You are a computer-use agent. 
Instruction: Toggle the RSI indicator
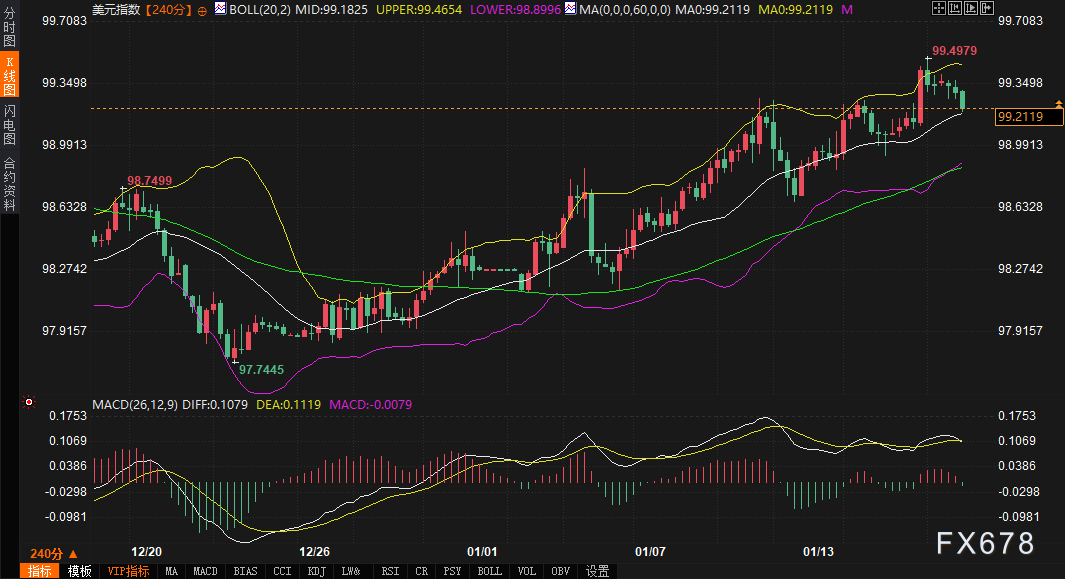click(390, 571)
